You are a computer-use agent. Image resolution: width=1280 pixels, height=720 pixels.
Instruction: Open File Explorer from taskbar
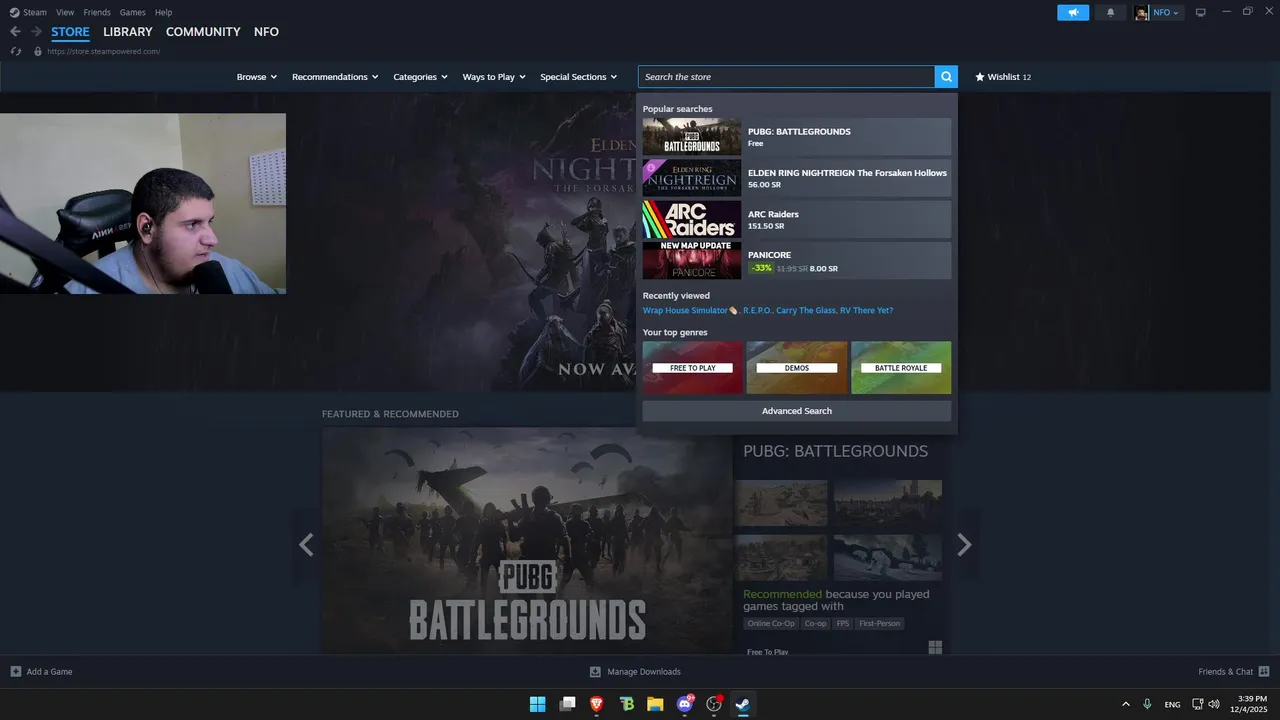click(x=655, y=704)
